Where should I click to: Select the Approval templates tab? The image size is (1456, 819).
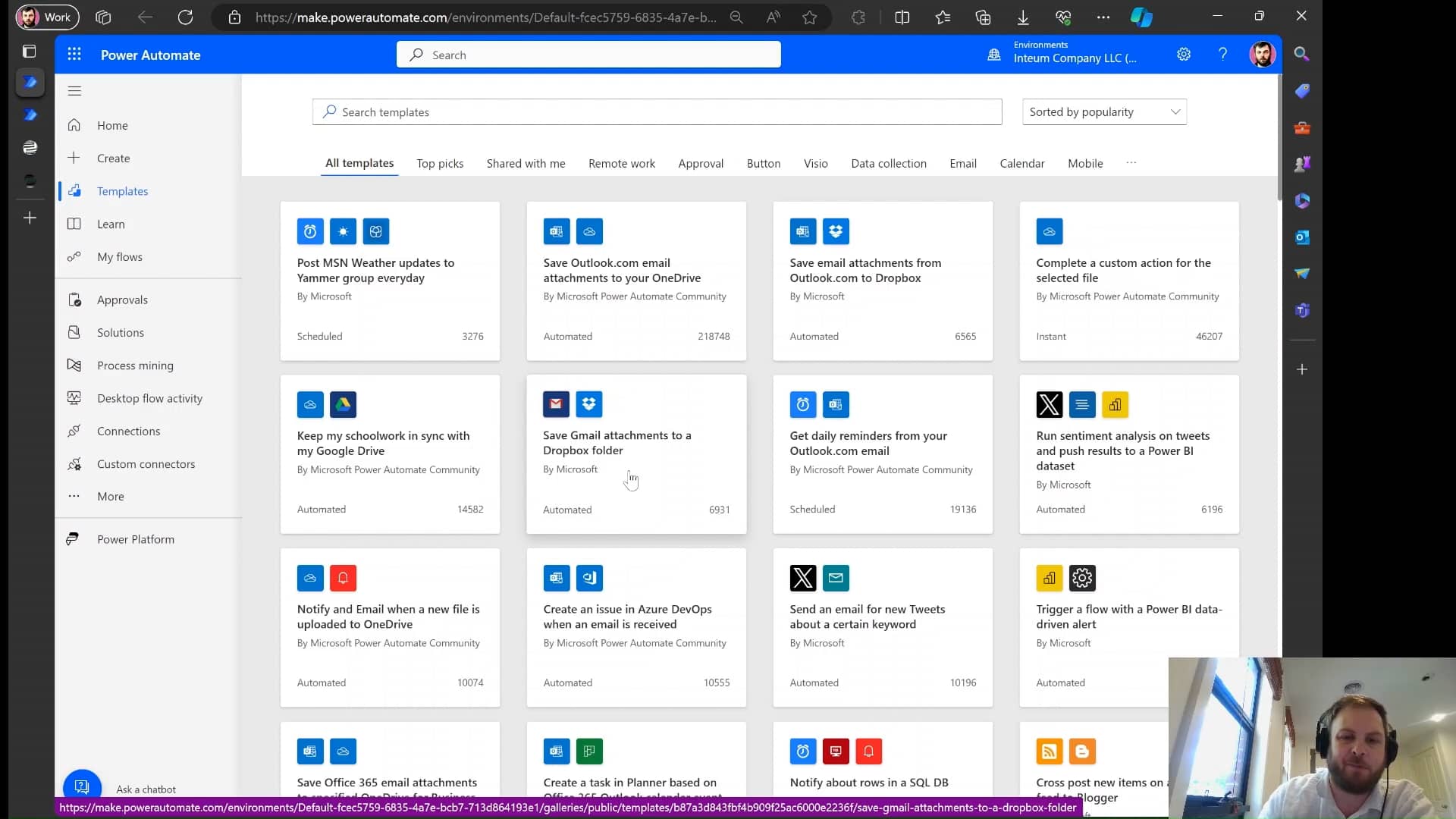tap(700, 164)
